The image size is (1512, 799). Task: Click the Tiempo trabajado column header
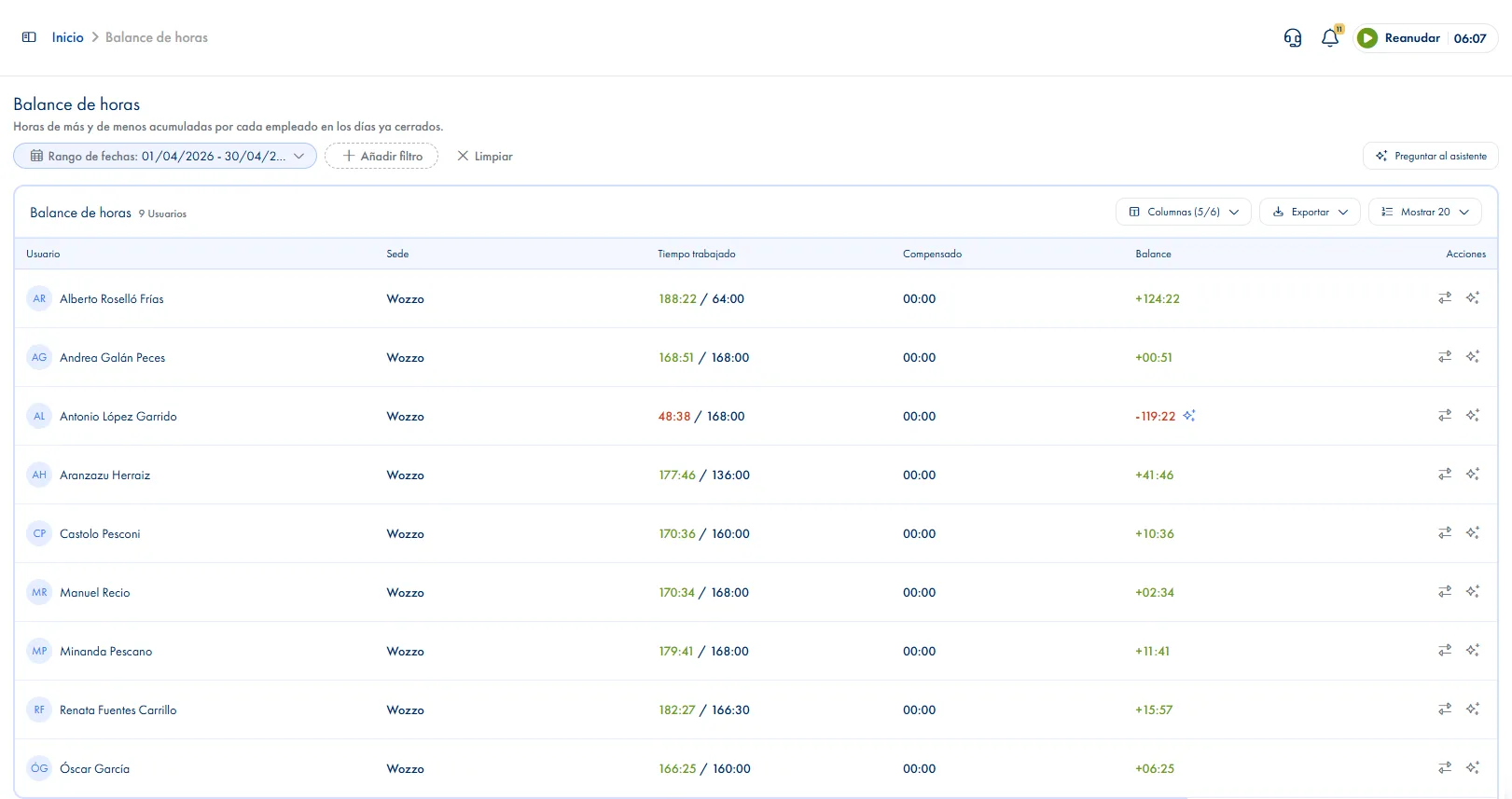697,254
